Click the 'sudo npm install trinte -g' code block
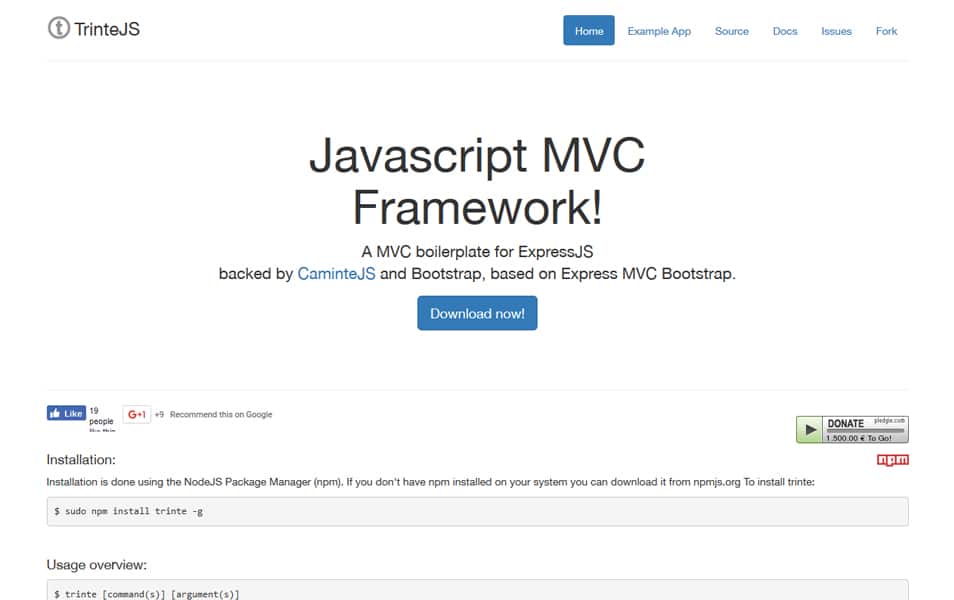 (x=478, y=511)
